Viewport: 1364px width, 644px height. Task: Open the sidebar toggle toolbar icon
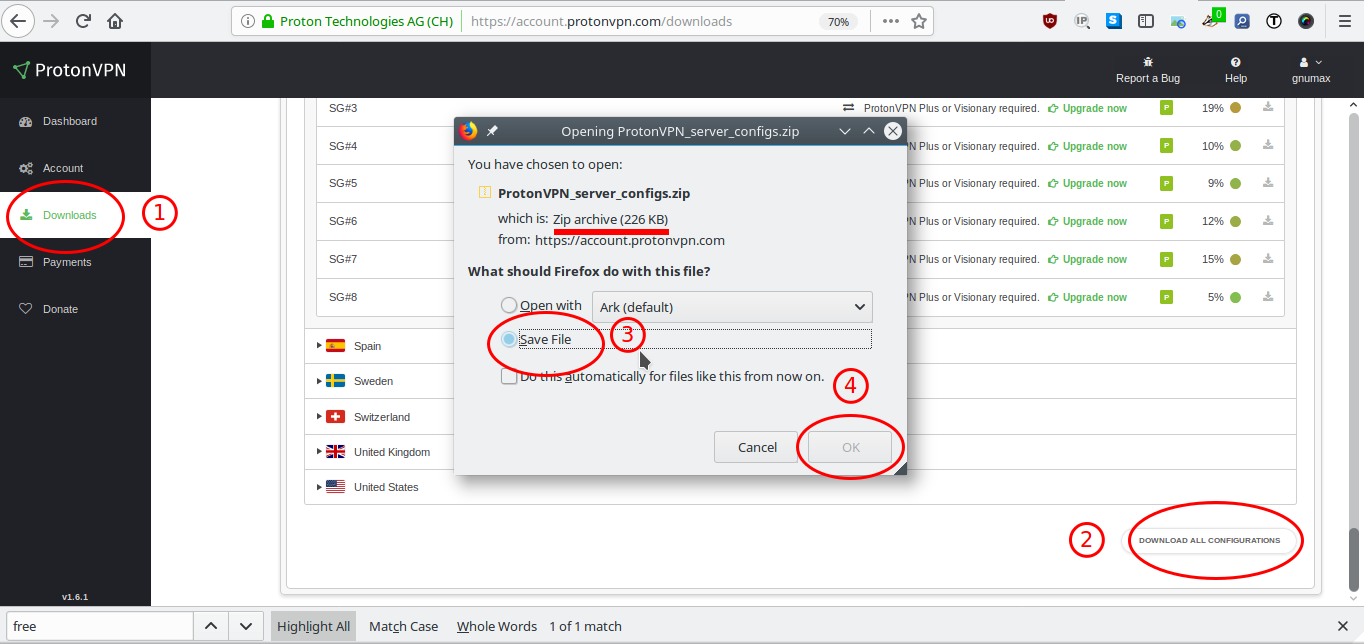[x=1146, y=20]
